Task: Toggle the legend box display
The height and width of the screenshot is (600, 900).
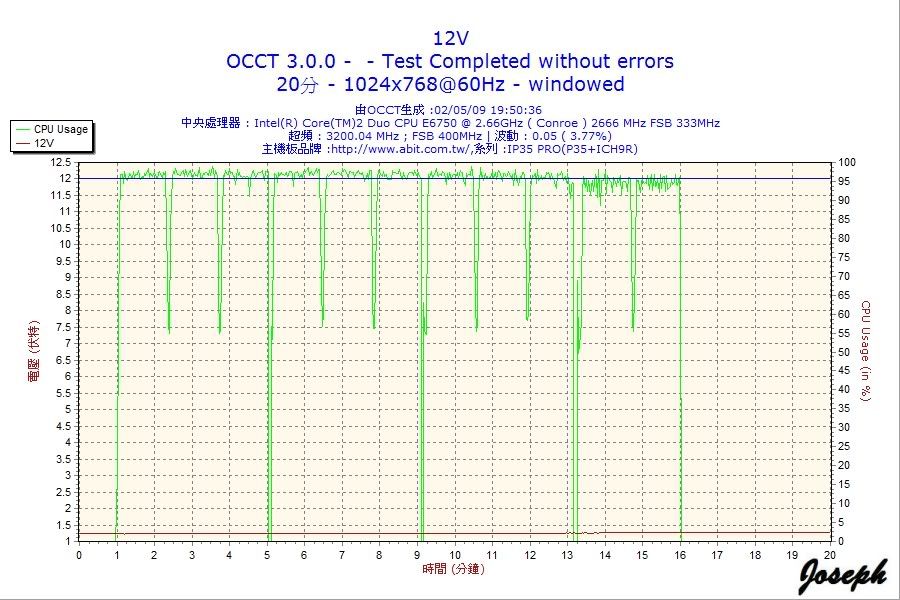Action: coord(51,135)
